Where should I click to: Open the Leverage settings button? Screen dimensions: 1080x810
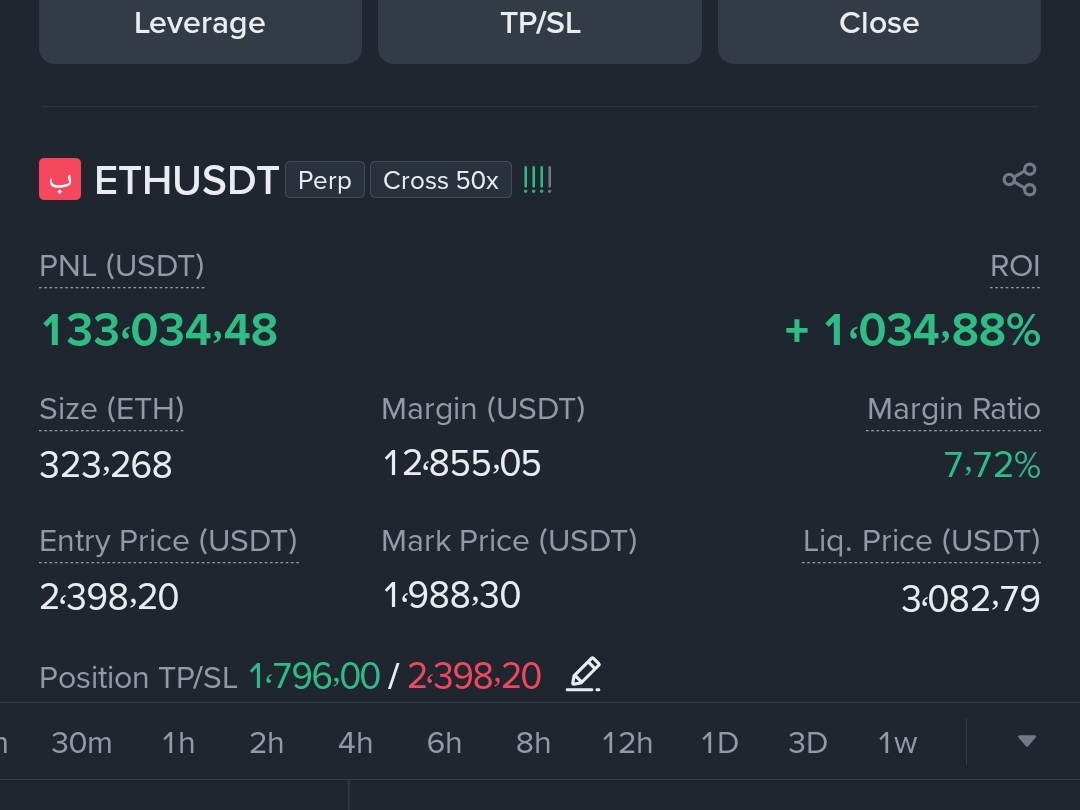point(200,28)
